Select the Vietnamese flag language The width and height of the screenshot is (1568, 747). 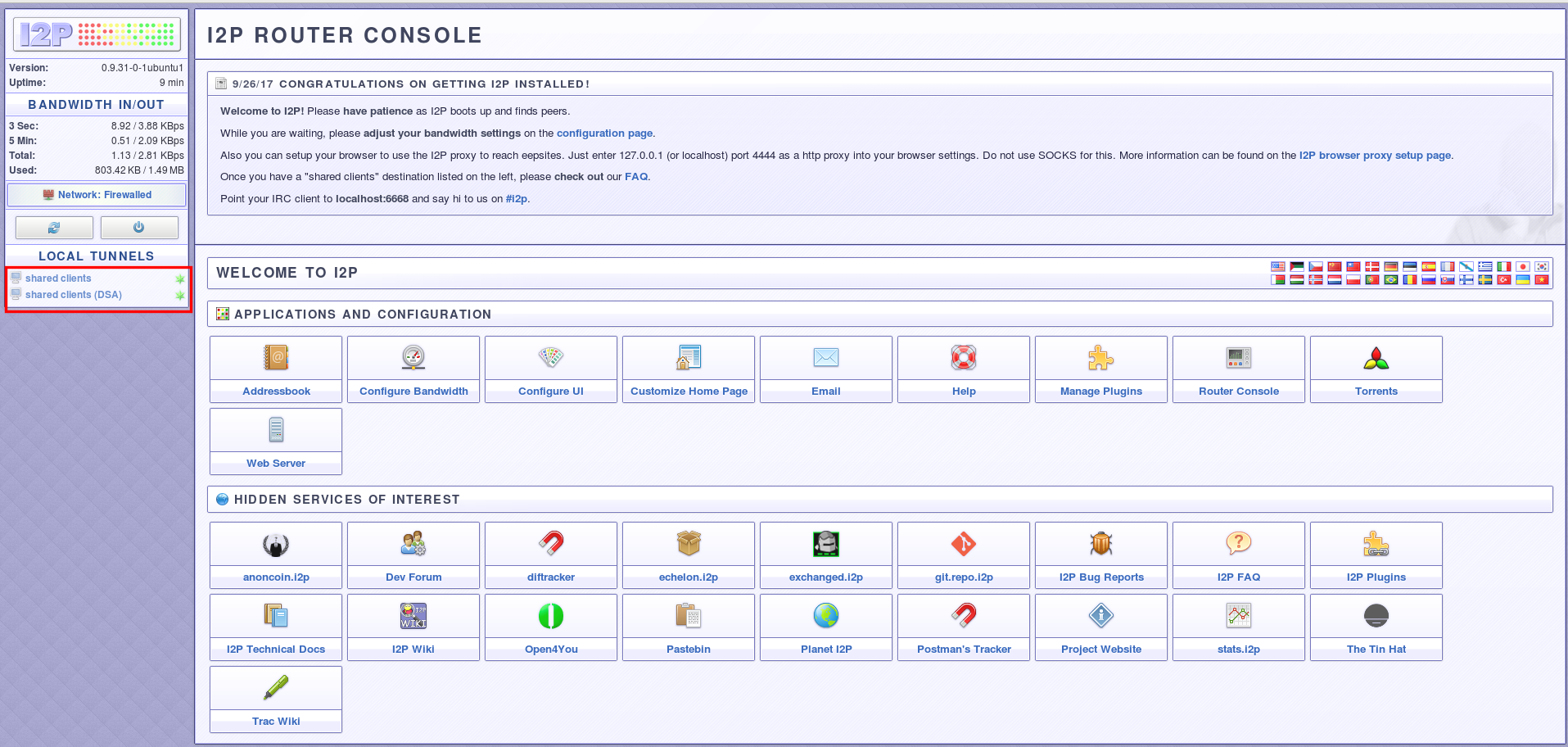click(x=1542, y=280)
